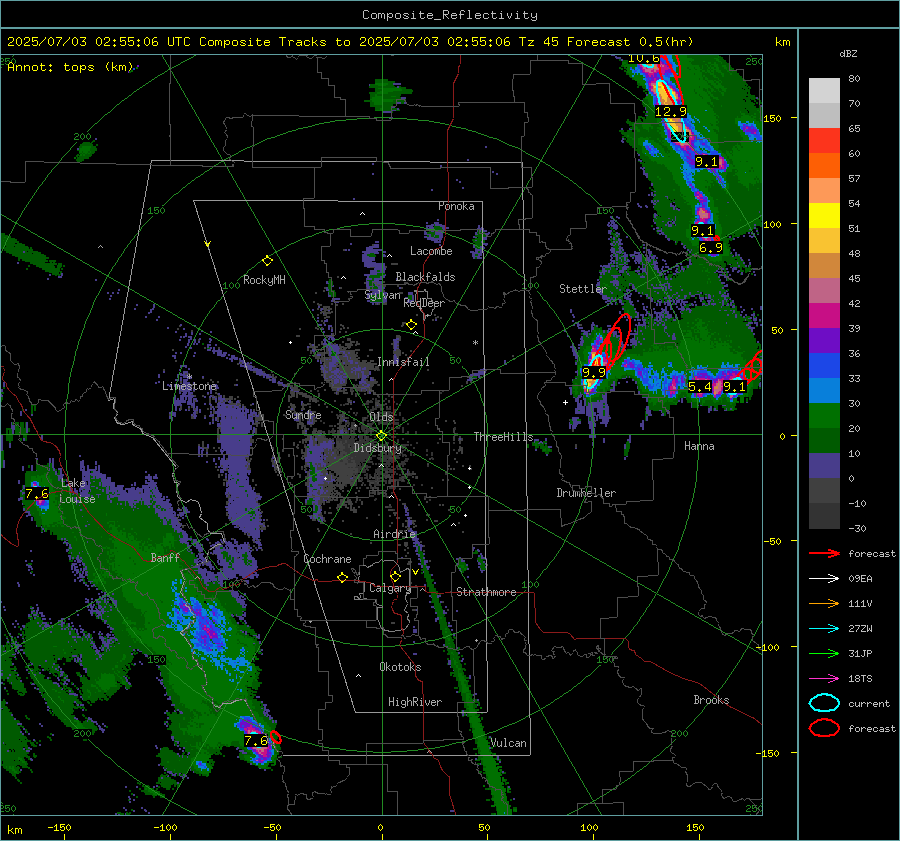This screenshot has width=900, height=841.
Task: Click the 'forecast' text beside the red arrow
Action: [x=872, y=553]
